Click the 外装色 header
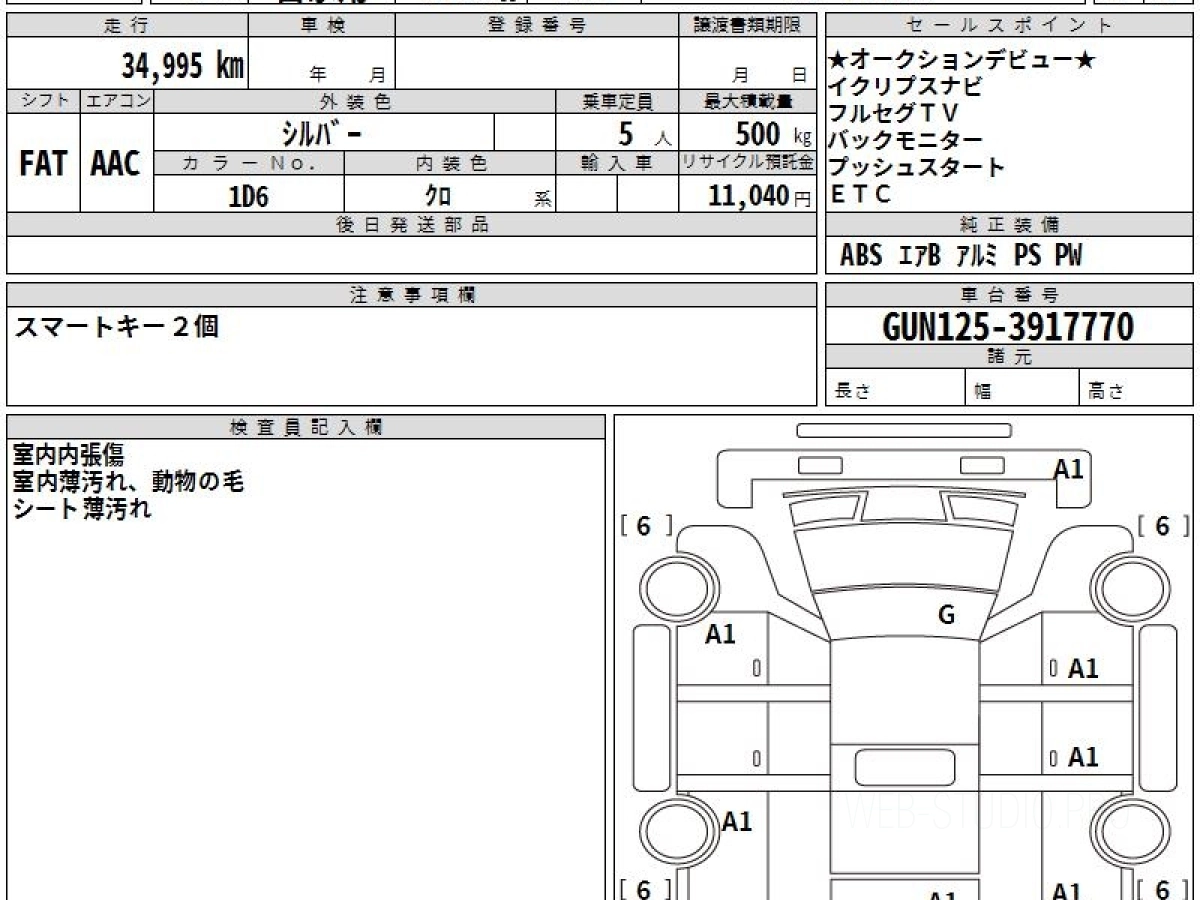Viewport: 1200px width, 900px height. (x=355, y=101)
